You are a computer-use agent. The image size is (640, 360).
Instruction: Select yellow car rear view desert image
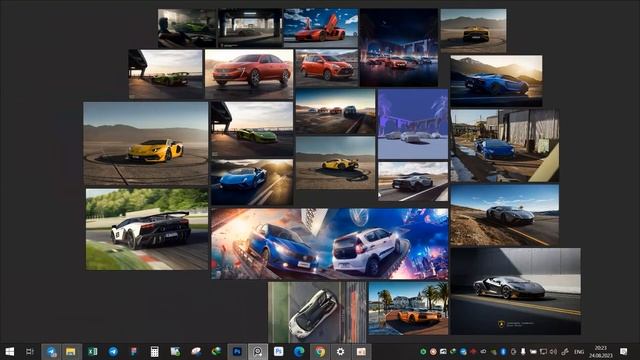(473, 31)
